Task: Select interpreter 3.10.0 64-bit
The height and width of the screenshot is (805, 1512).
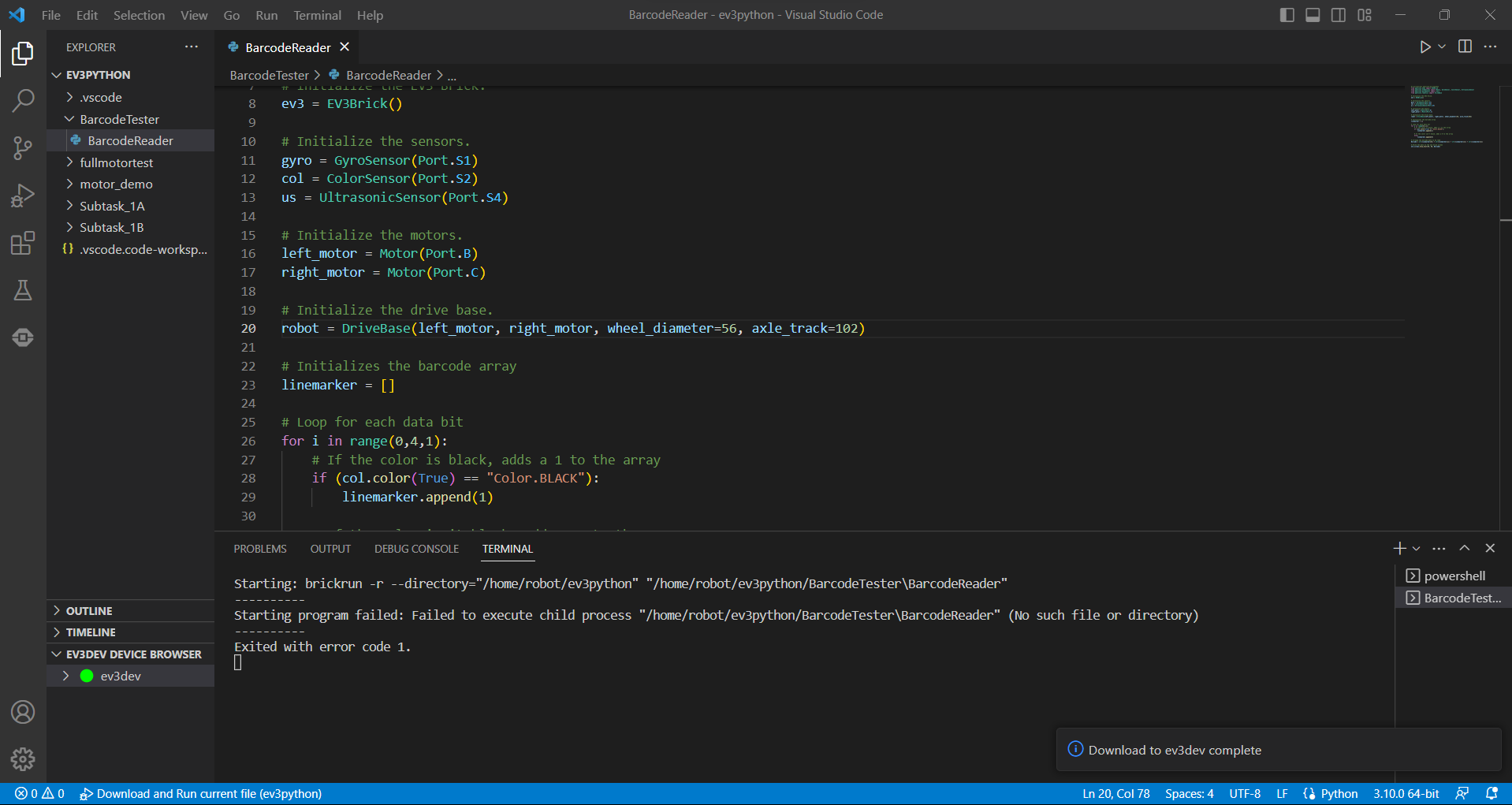Action: pyautogui.click(x=1406, y=793)
